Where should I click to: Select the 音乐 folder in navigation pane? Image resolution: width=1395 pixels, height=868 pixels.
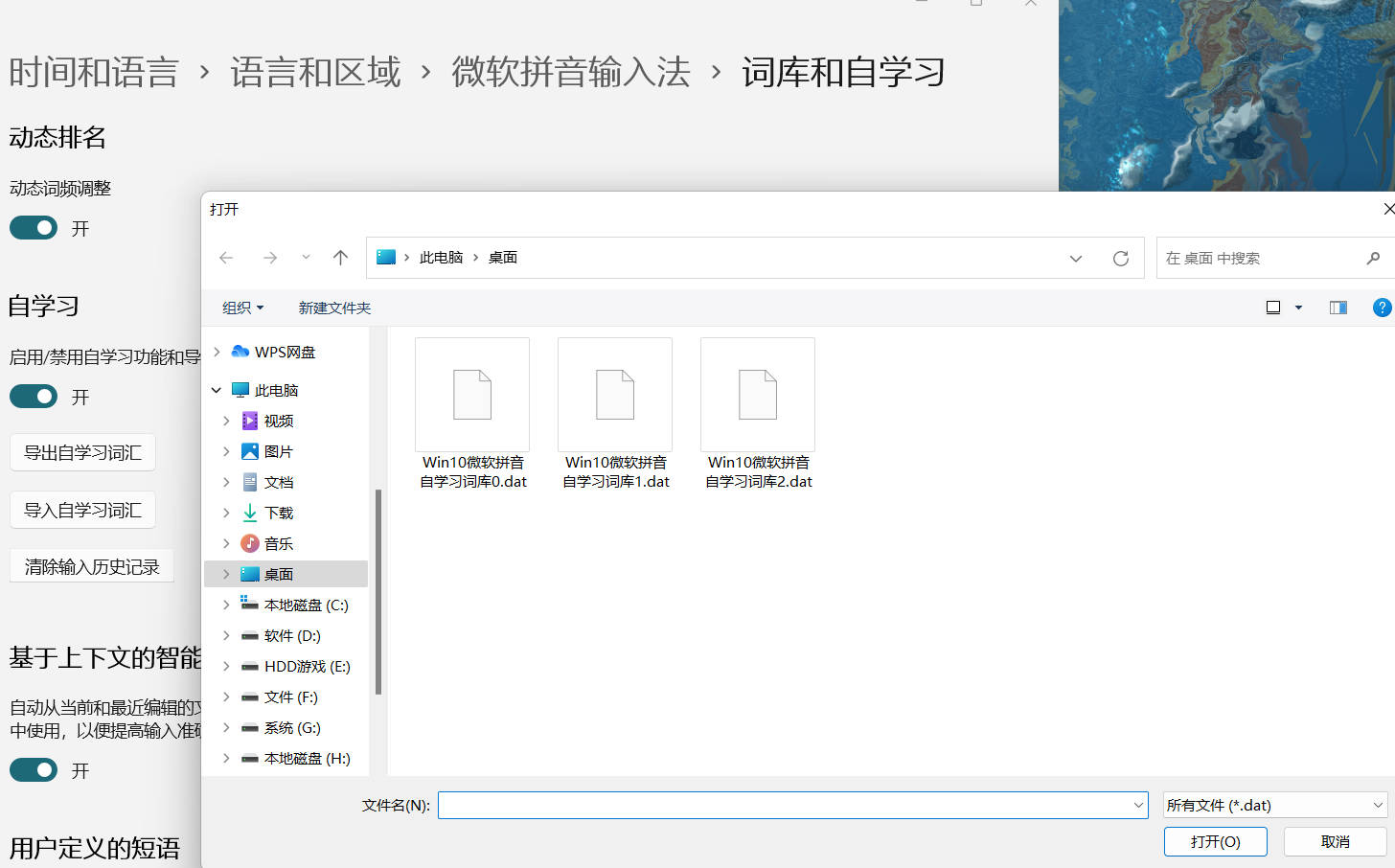pyautogui.click(x=277, y=543)
